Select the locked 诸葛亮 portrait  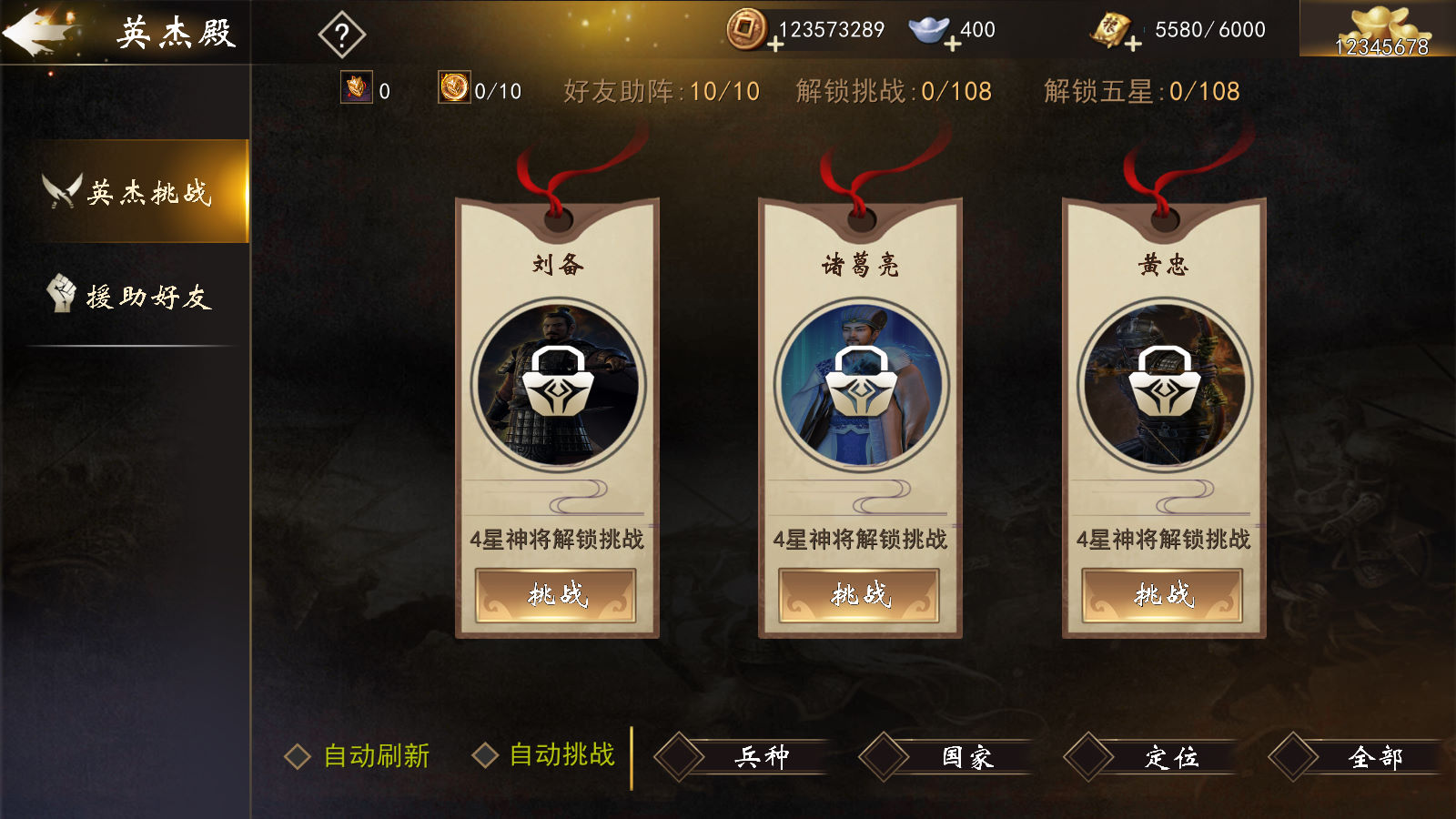861,384
